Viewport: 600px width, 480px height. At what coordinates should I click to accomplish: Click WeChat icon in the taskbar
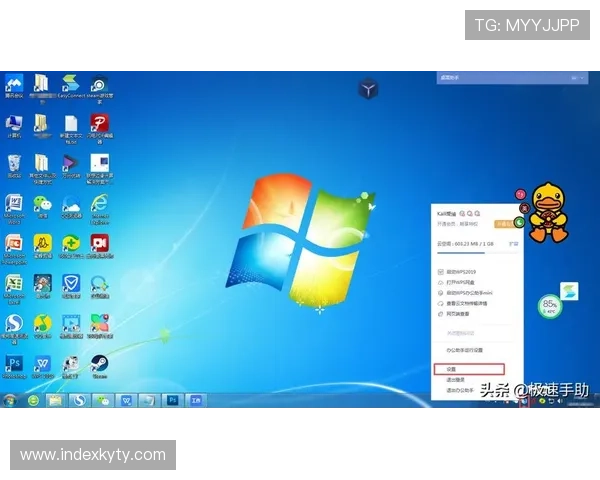[102, 400]
